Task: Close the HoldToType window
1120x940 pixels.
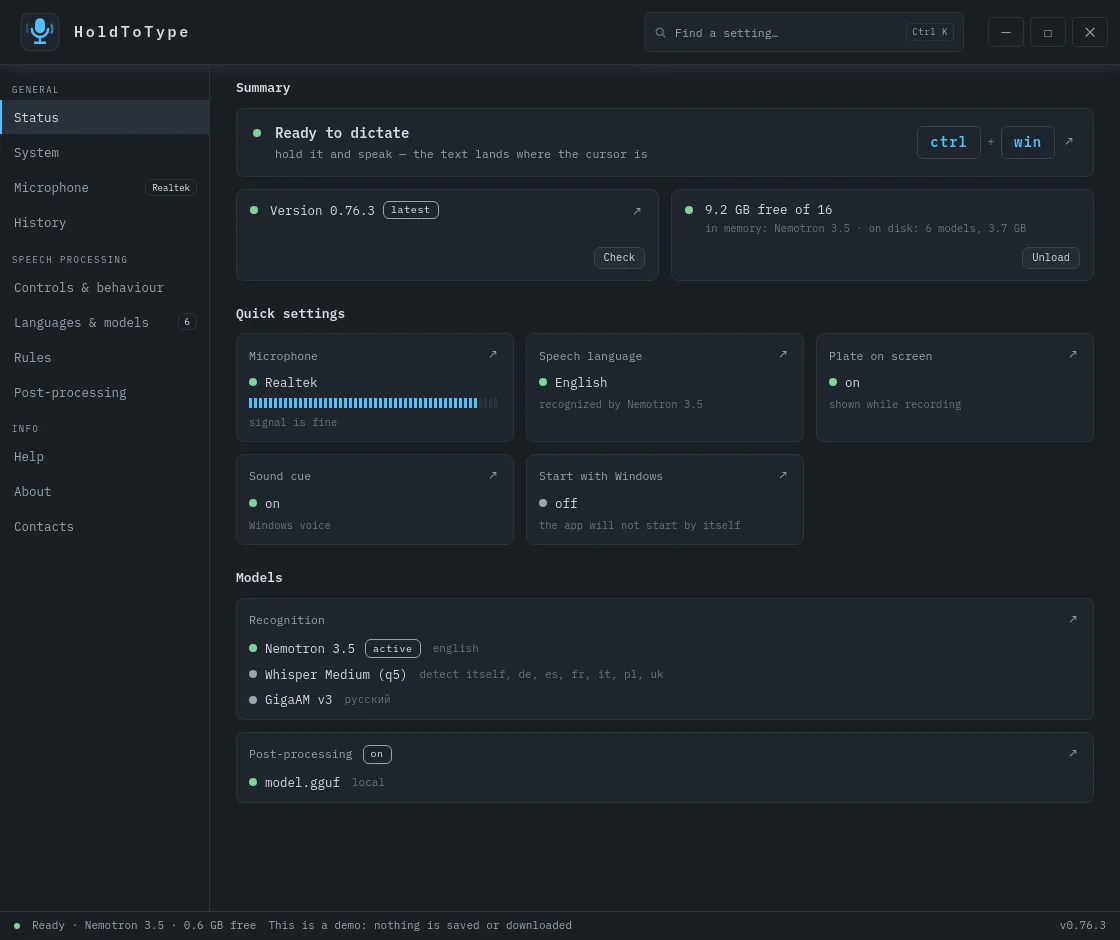Action: point(1090,32)
